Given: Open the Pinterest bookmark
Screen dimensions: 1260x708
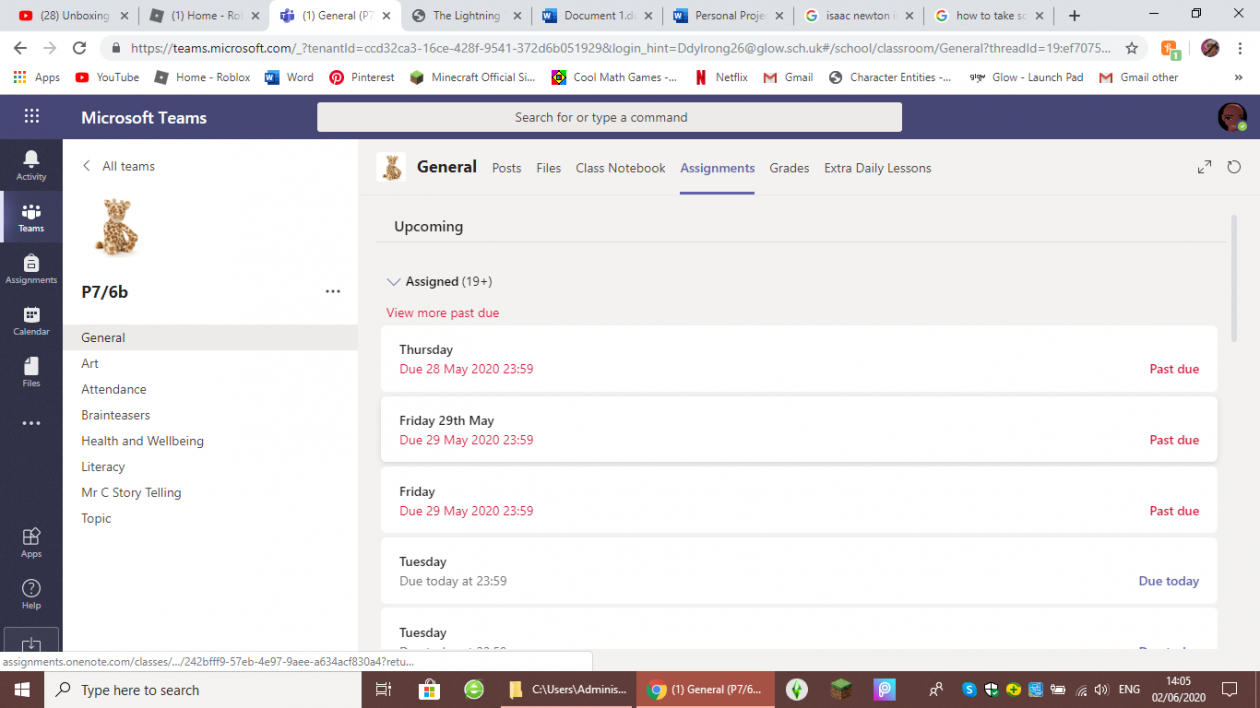Looking at the screenshot, I should coord(362,77).
